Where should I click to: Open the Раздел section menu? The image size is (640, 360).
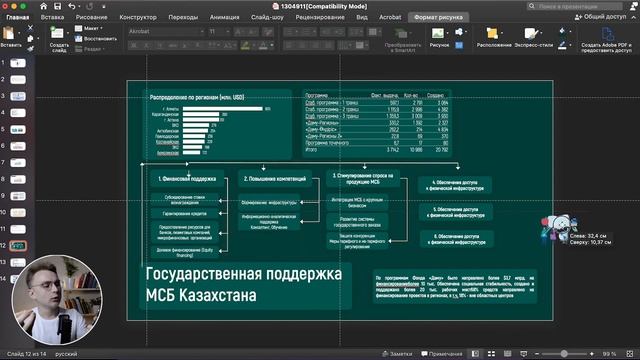pyautogui.click(x=90, y=49)
